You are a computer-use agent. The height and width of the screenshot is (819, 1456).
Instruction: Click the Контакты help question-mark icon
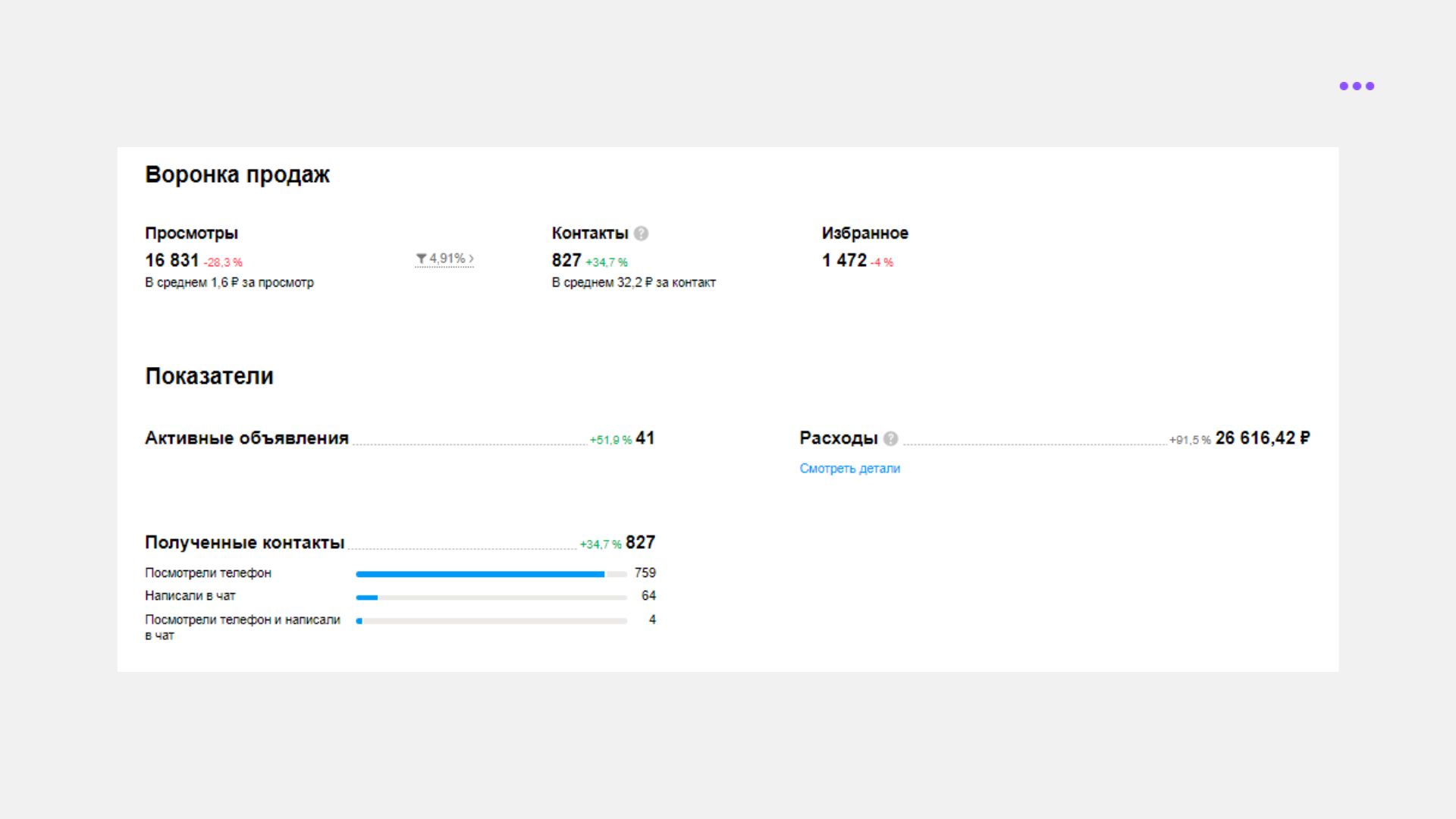coord(641,234)
